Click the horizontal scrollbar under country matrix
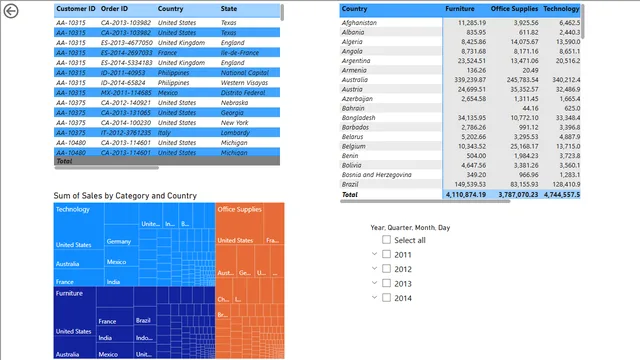Viewport: 640px width, 360px height. (x=425, y=201)
